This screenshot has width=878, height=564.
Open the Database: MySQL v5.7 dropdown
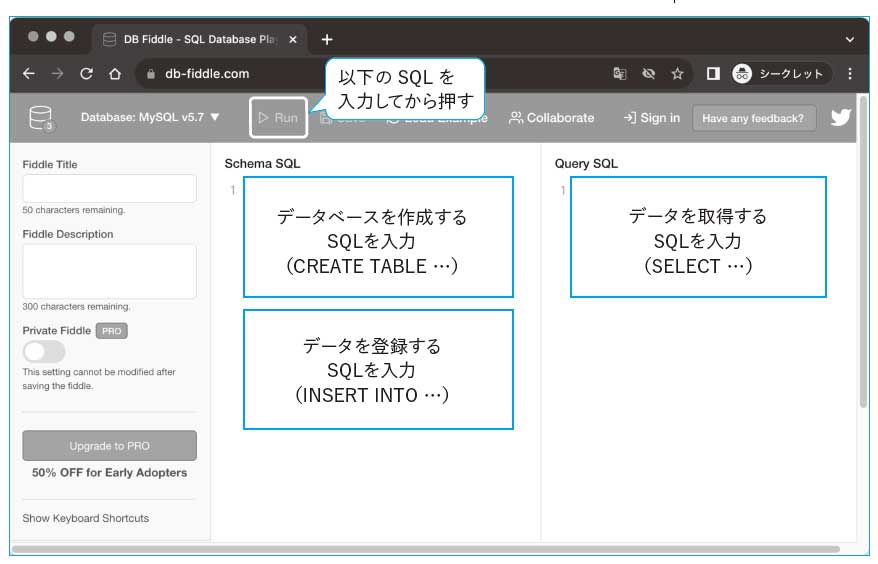click(x=150, y=117)
